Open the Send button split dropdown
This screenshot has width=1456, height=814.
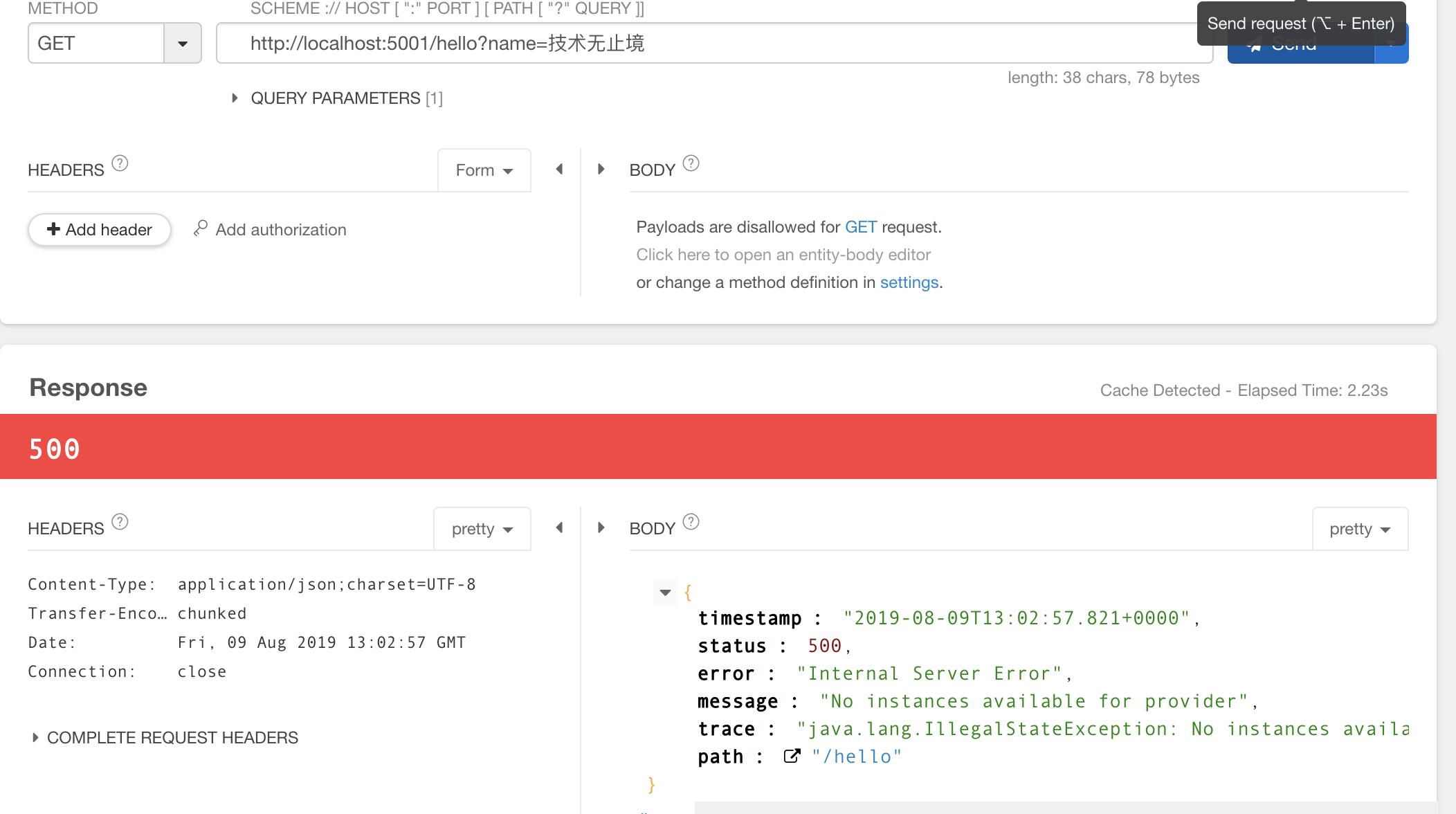pos(1391,43)
